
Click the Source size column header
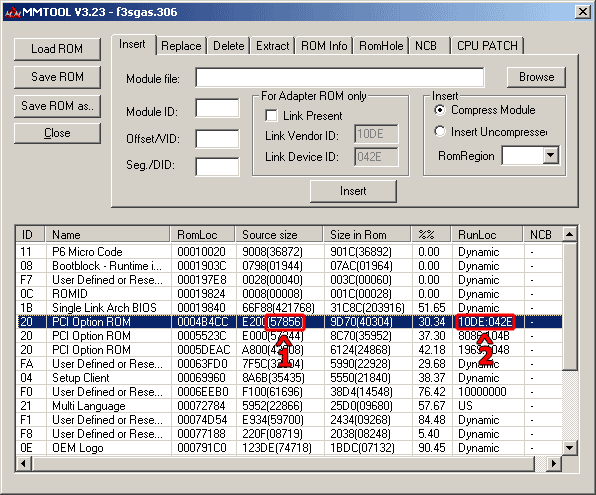click(279, 235)
